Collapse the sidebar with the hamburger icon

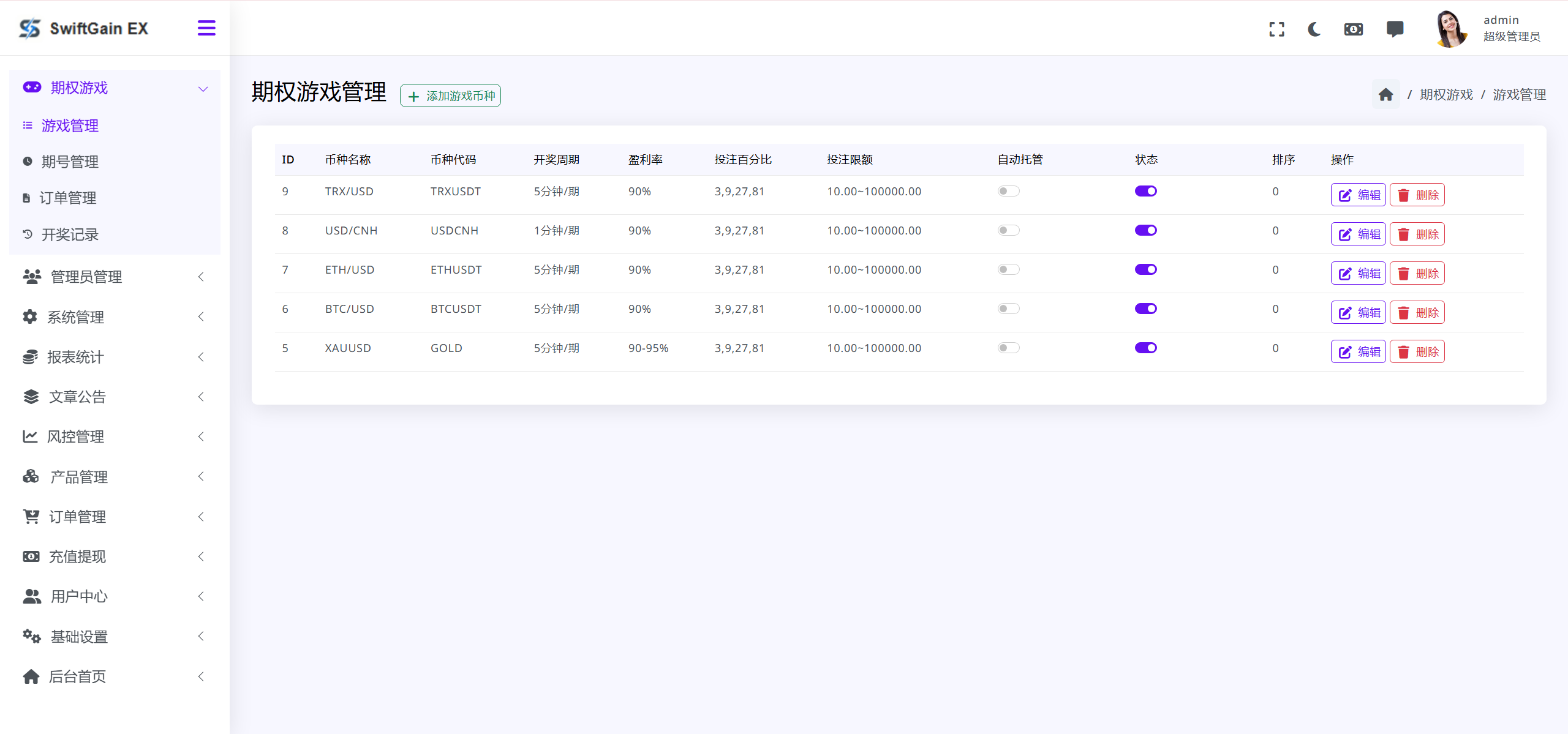(x=206, y=28)
